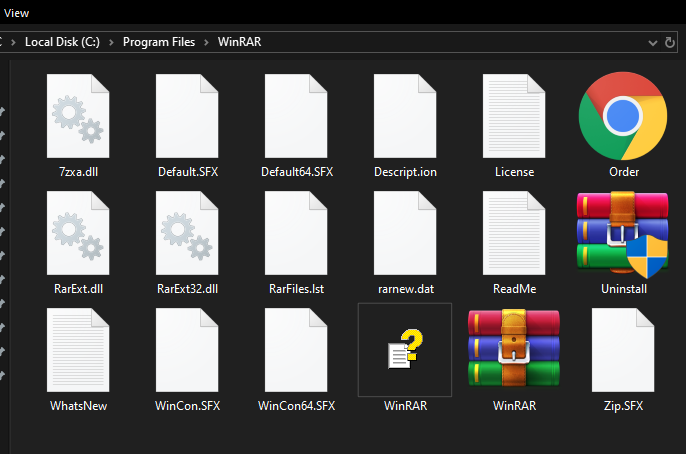Click the ReadMe file name label

click(x=514, y=289)
